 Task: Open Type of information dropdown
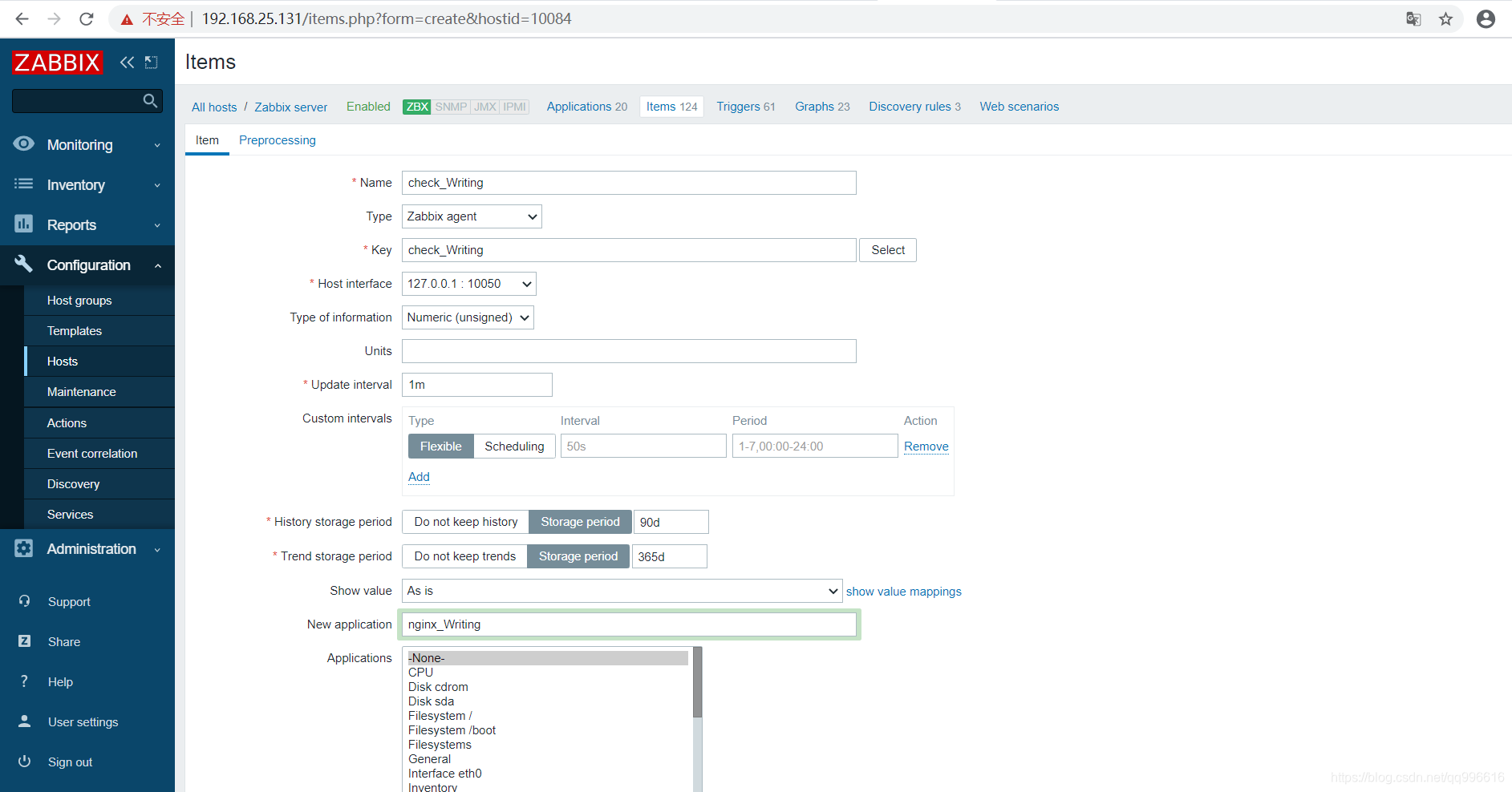tap(468, 317)
